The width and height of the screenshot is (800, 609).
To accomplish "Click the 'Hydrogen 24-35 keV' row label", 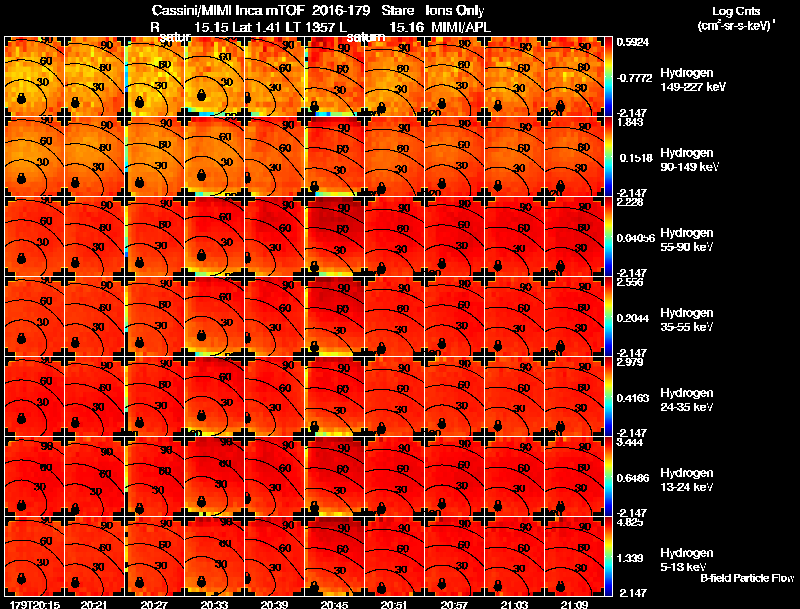I will click(x=687, y=400).
